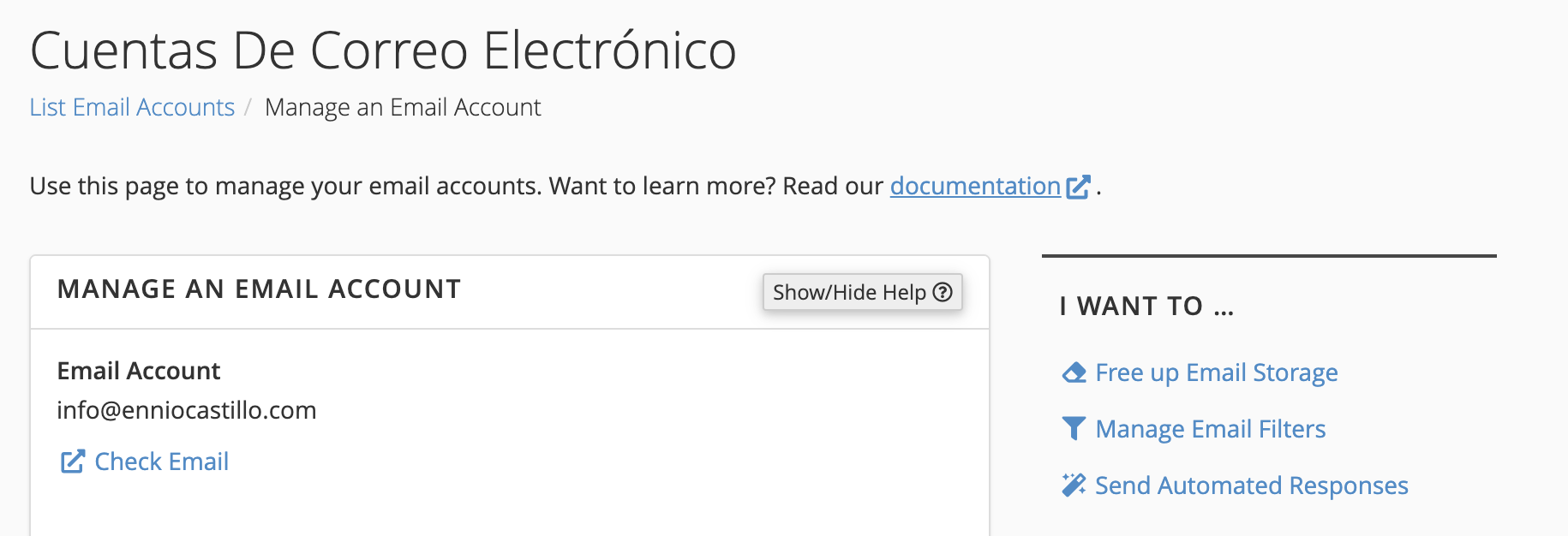Click the info@enniocastillo.com address text

187,410
